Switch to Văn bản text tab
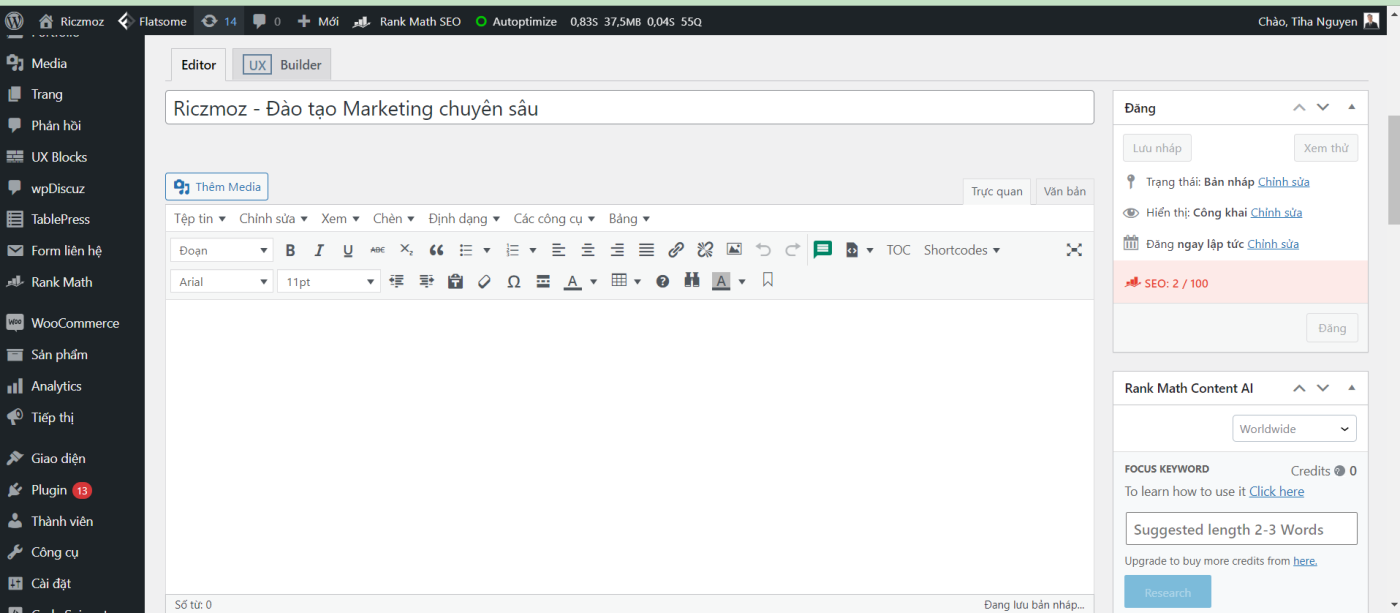The image size is (1400, 613). point(1064,191)
